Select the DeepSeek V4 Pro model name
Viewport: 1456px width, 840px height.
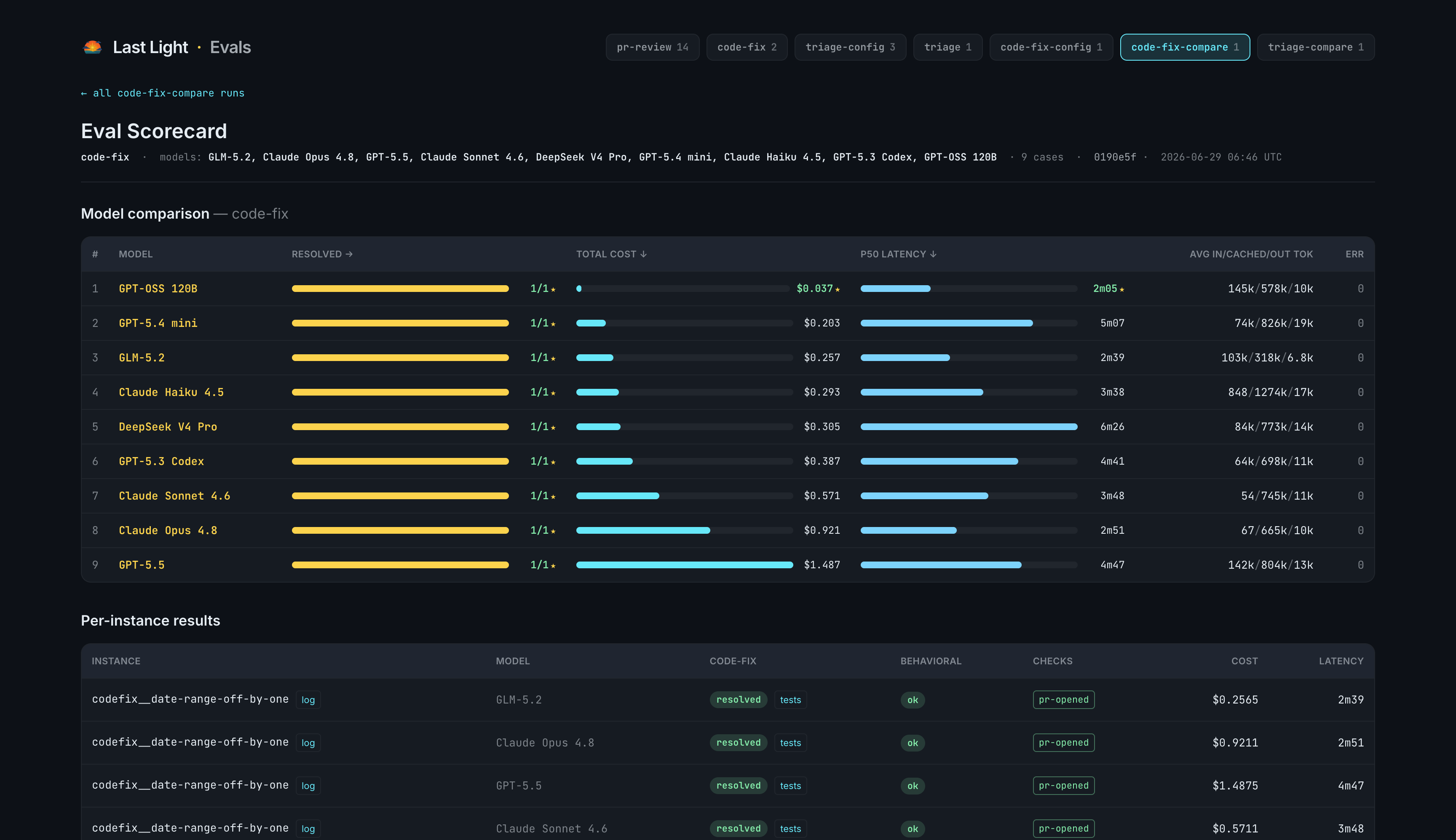coord(168,427)
